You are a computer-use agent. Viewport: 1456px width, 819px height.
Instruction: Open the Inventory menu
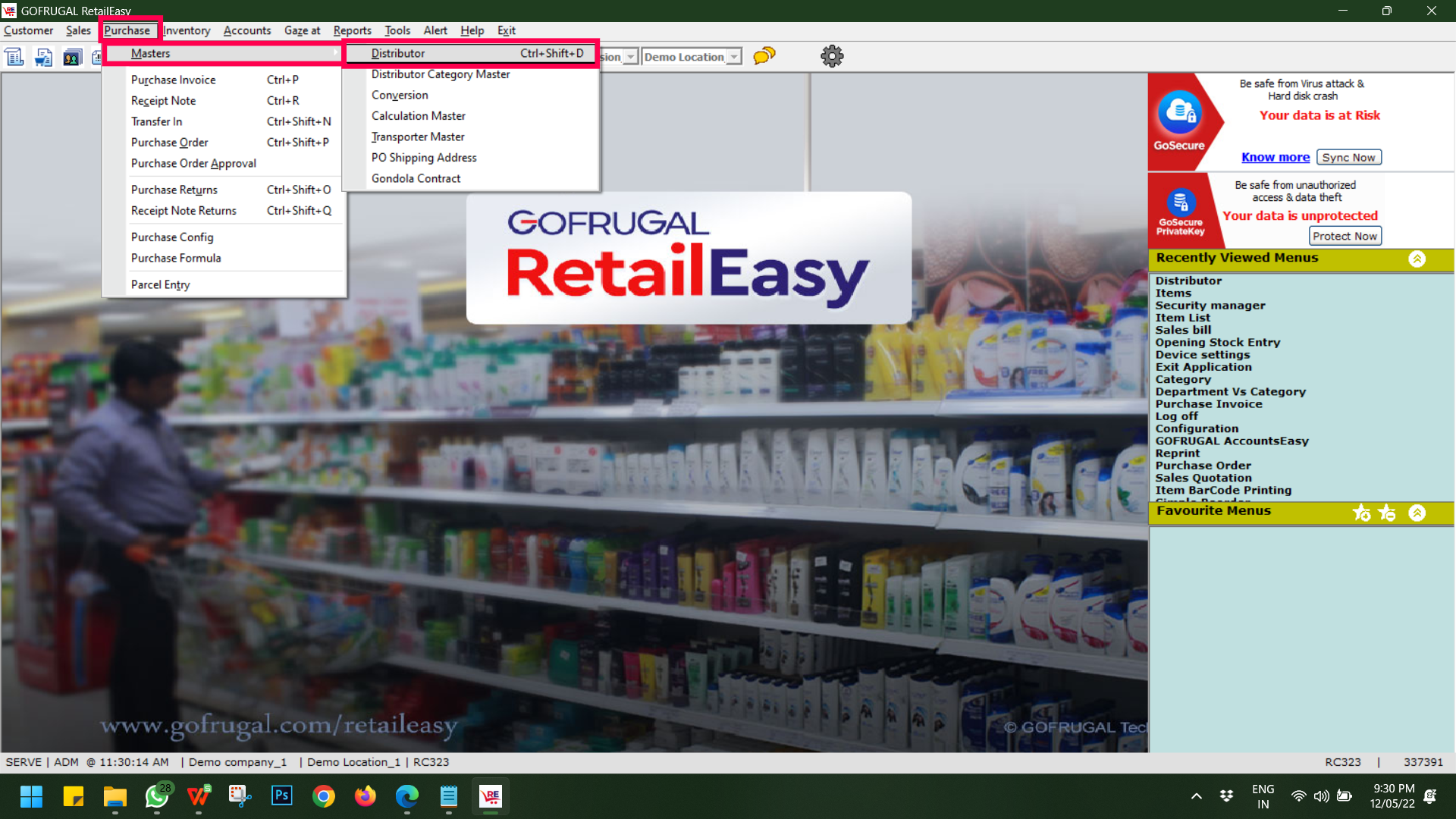pyautogui.click(x=187, y=30)
